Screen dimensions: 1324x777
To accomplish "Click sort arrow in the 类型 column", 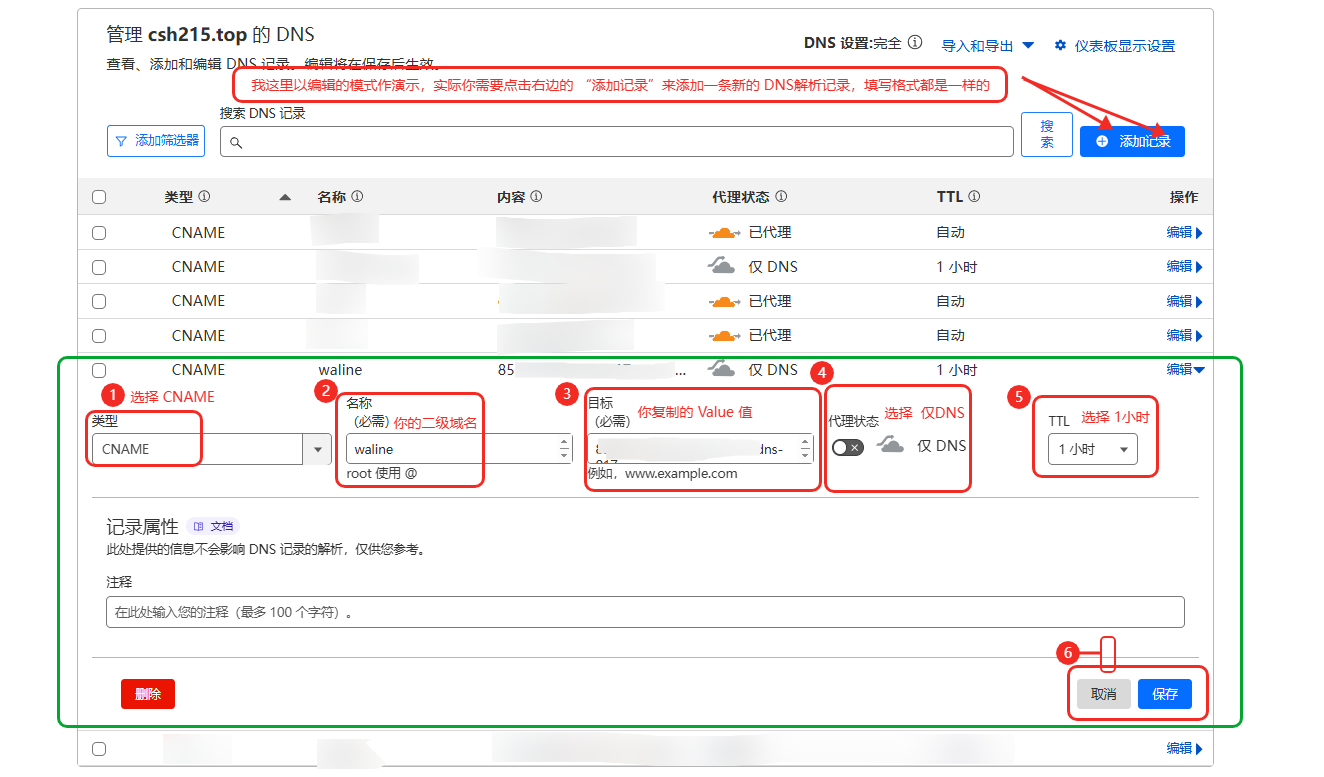I will click(x=285, y=198).
